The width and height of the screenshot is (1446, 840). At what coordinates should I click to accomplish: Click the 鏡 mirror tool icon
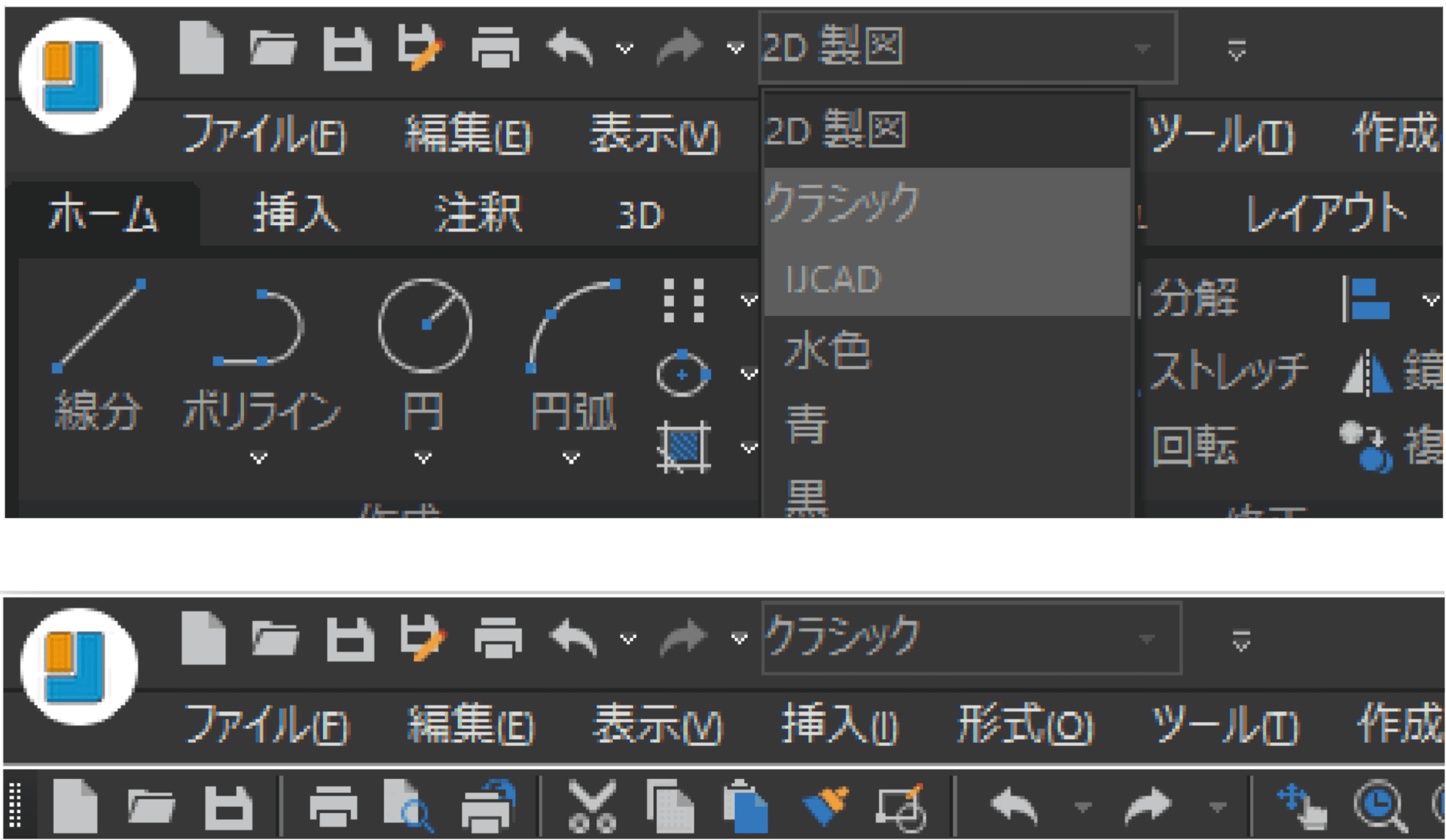1368,372
